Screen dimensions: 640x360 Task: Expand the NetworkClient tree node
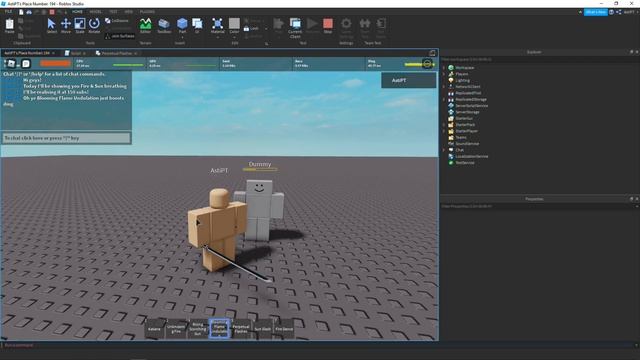[x=444, y=87]
